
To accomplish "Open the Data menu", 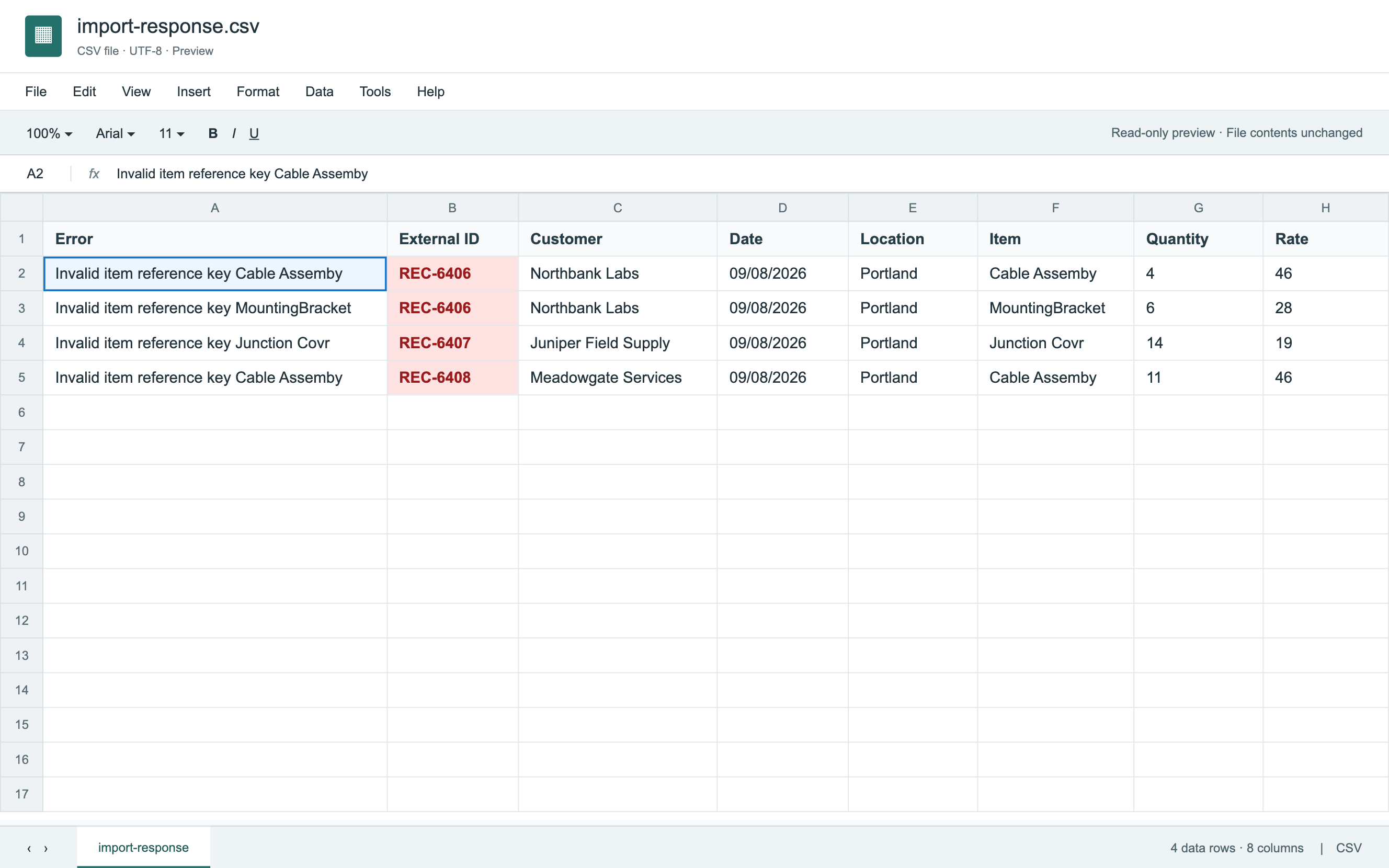I will (x=319, y=92).
